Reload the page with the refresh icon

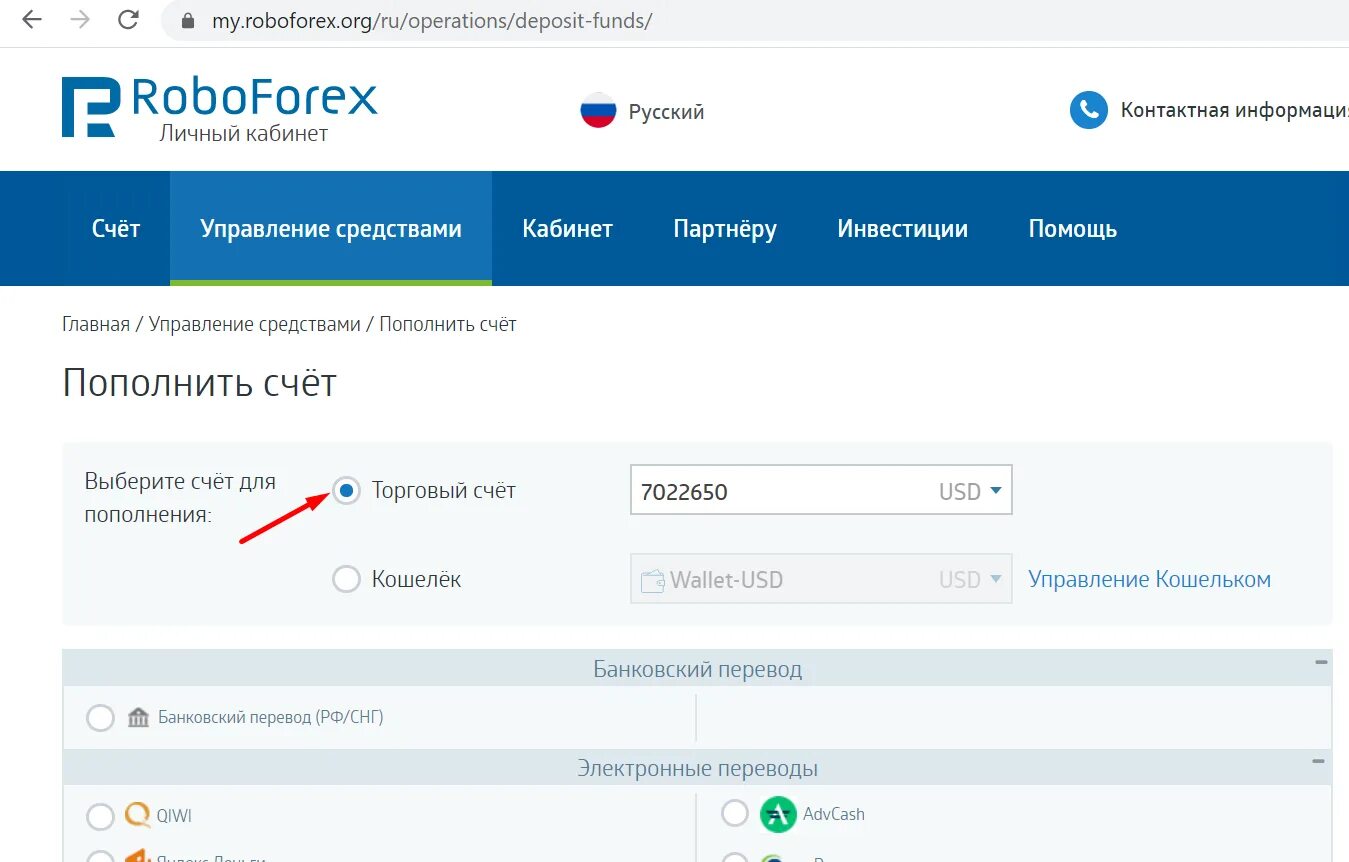128,20
